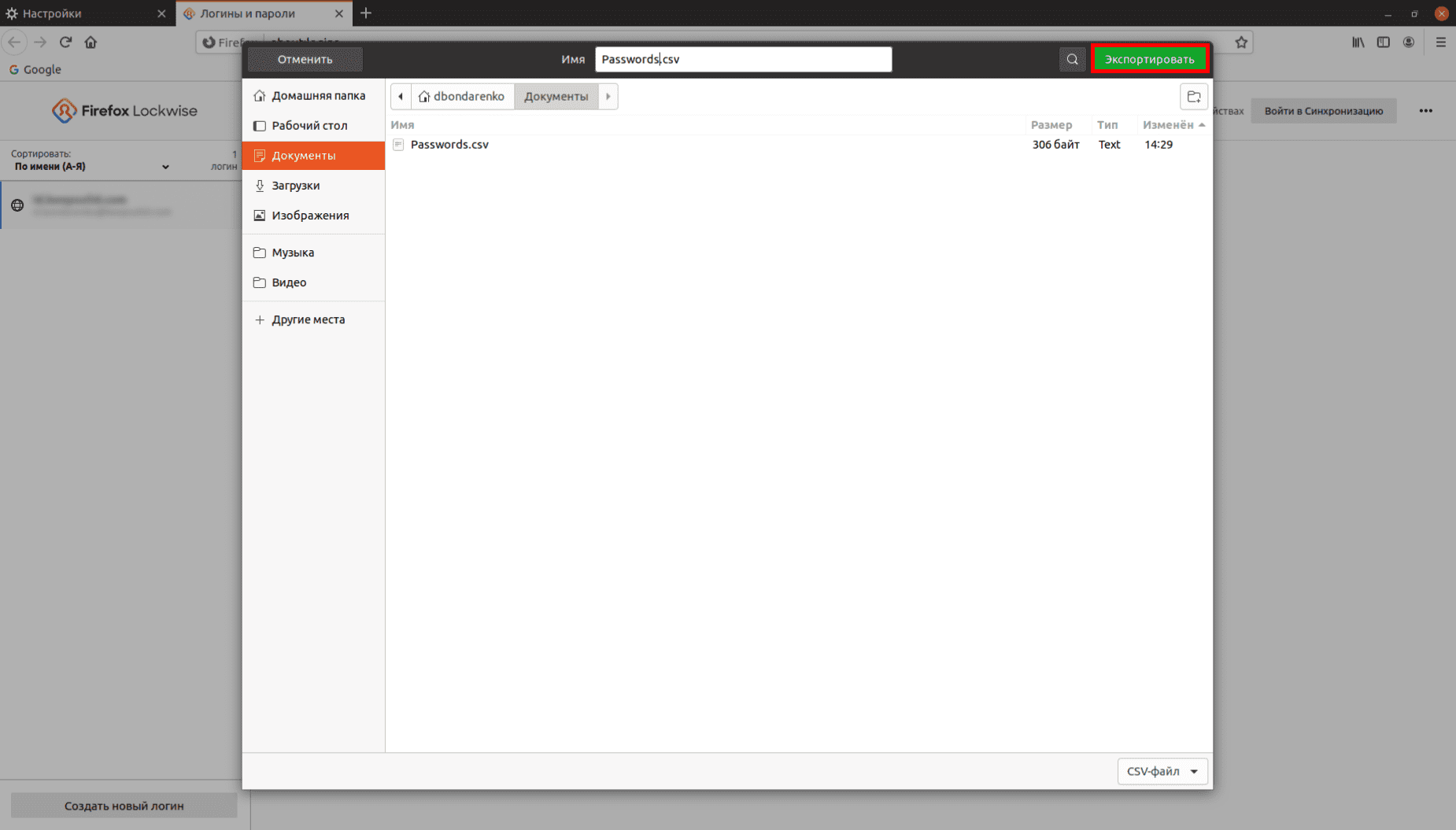The width and height of the screenshot is (1456, 830).
Task: Sort files by the Изменён column header
Action: (1168, 125)
